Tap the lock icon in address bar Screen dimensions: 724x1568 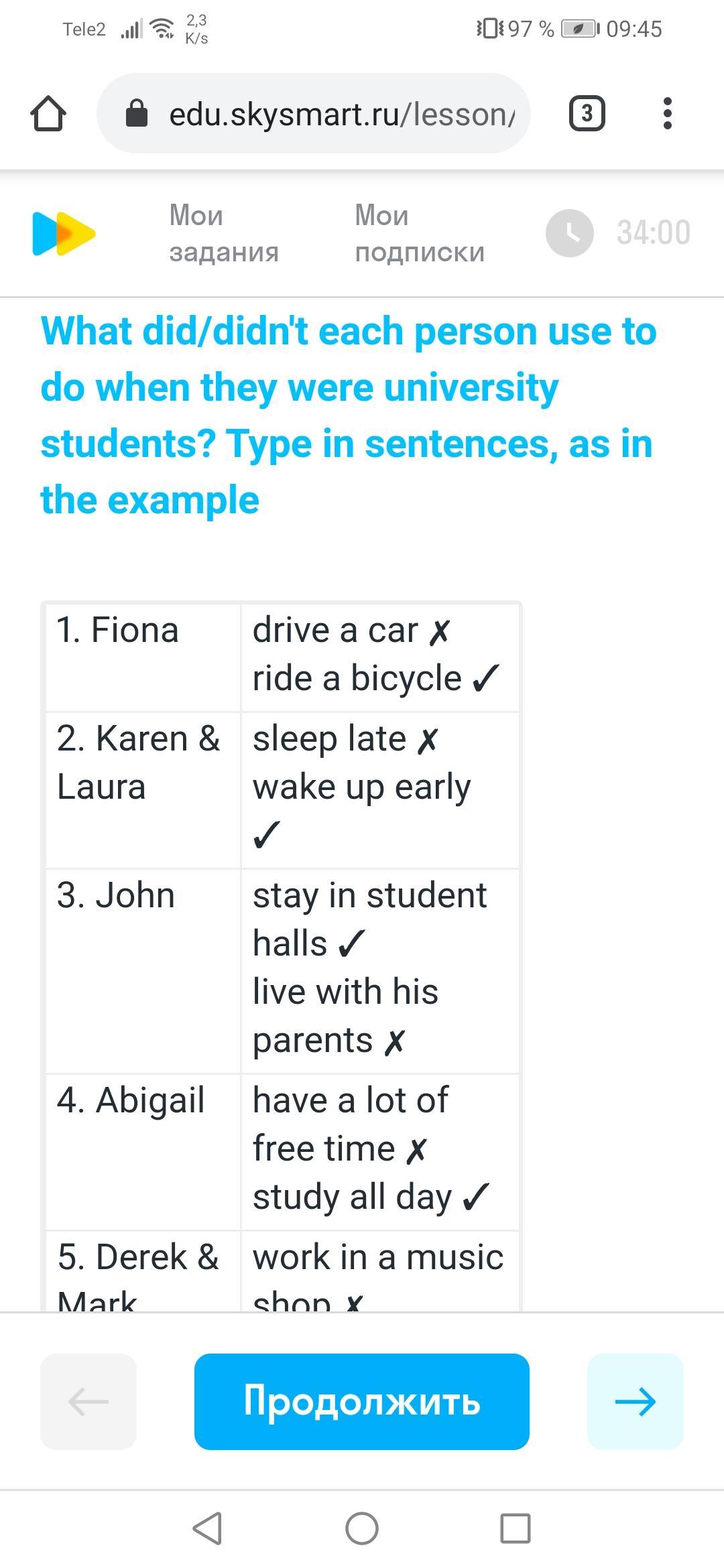click(x=137, y=113)
